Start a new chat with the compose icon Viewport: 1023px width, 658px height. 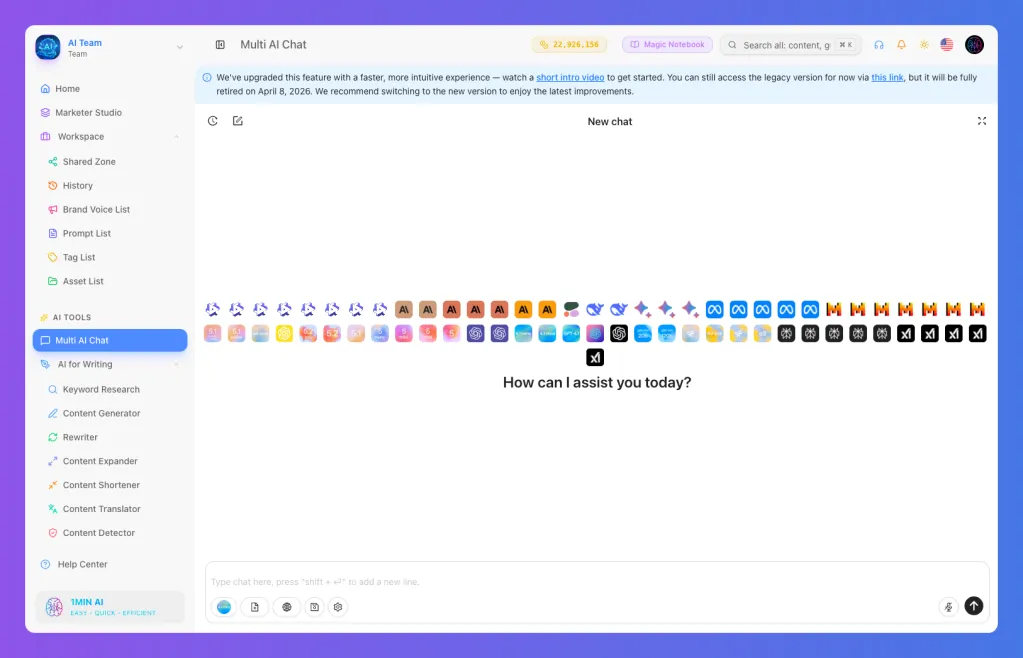click(x=237, y=121)
